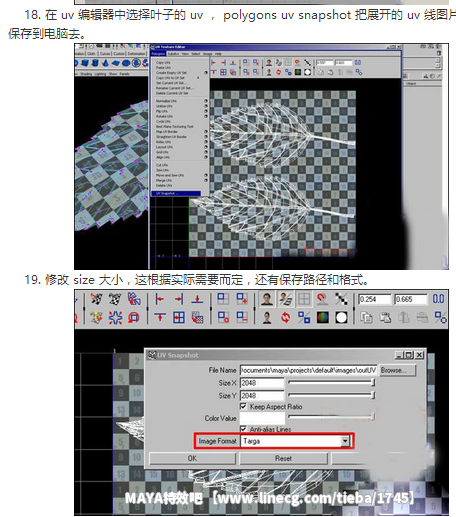Click blue starburst arrows icon in step 19 toolbar

(115, 317)
